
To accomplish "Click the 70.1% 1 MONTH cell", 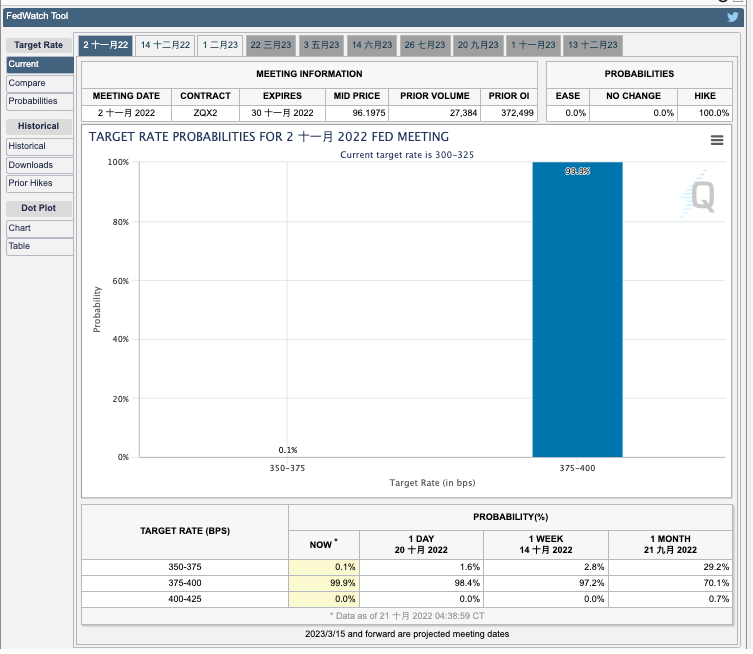I will tap(670, 583).
